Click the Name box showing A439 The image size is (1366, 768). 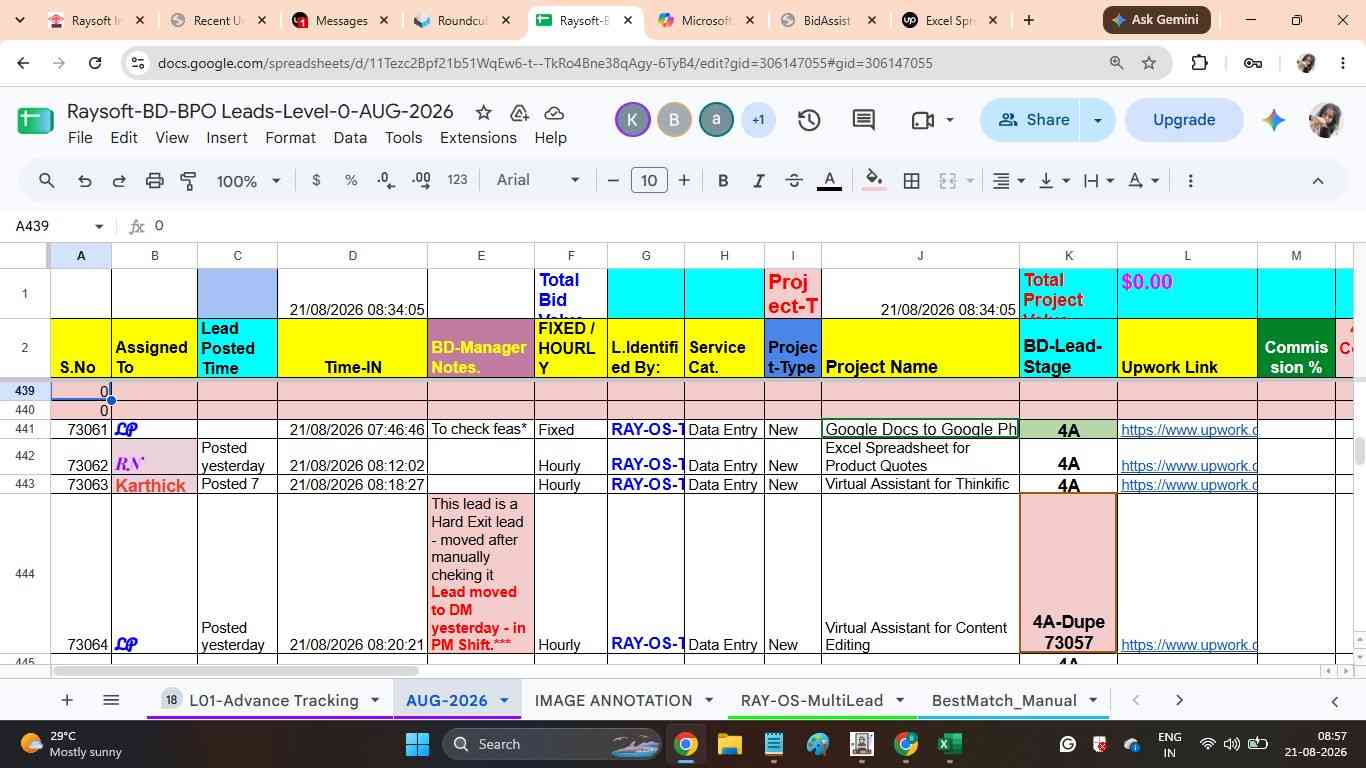coord(59,226)
